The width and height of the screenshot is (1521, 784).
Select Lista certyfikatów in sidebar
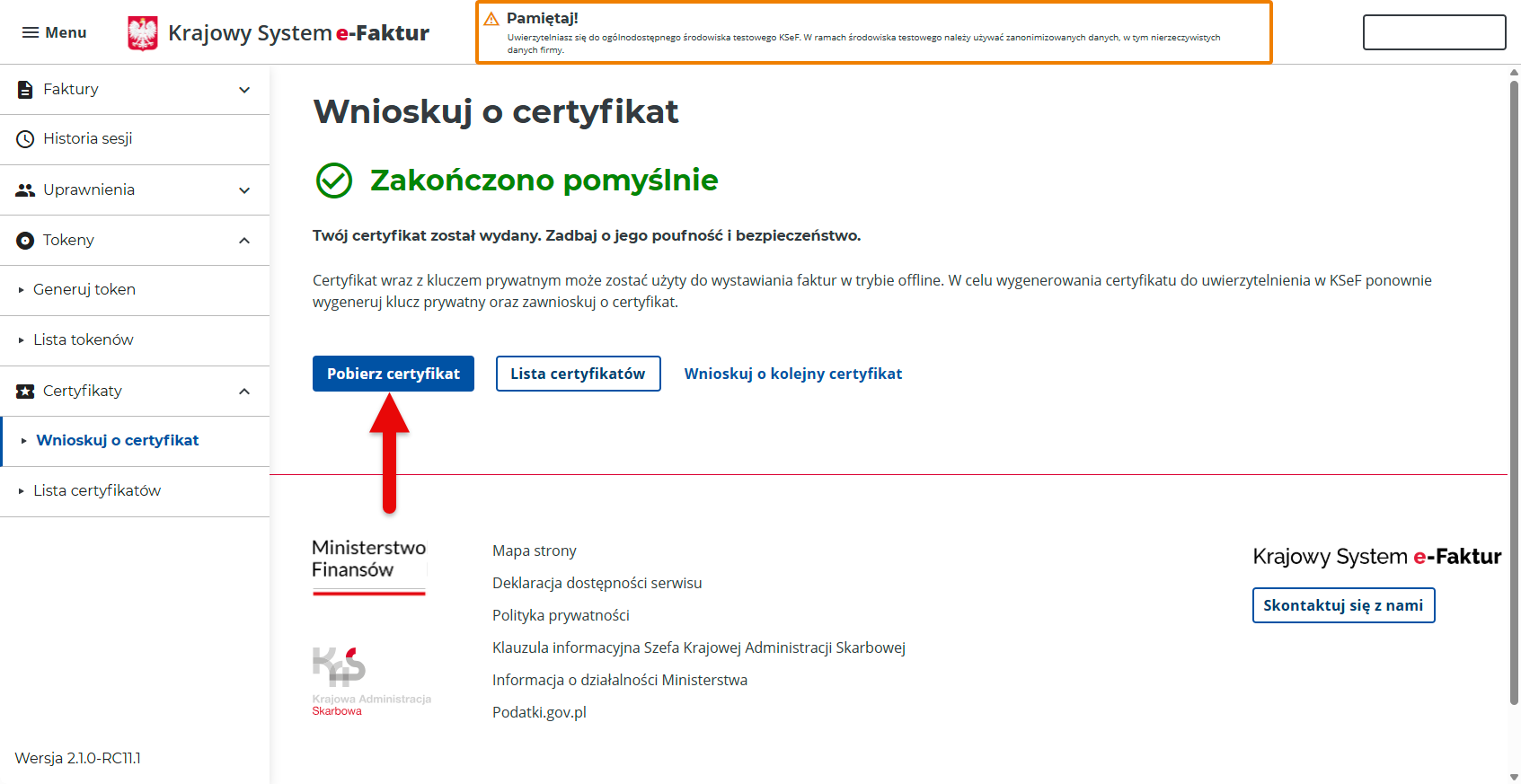point(97,491)
